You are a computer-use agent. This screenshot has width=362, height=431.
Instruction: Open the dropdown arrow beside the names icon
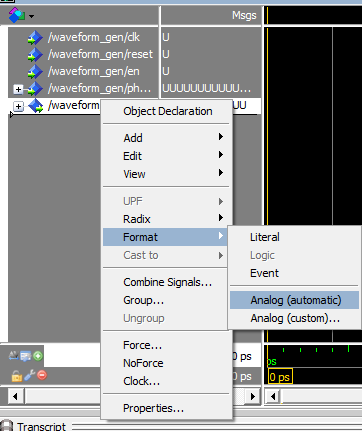pos(31,16)
